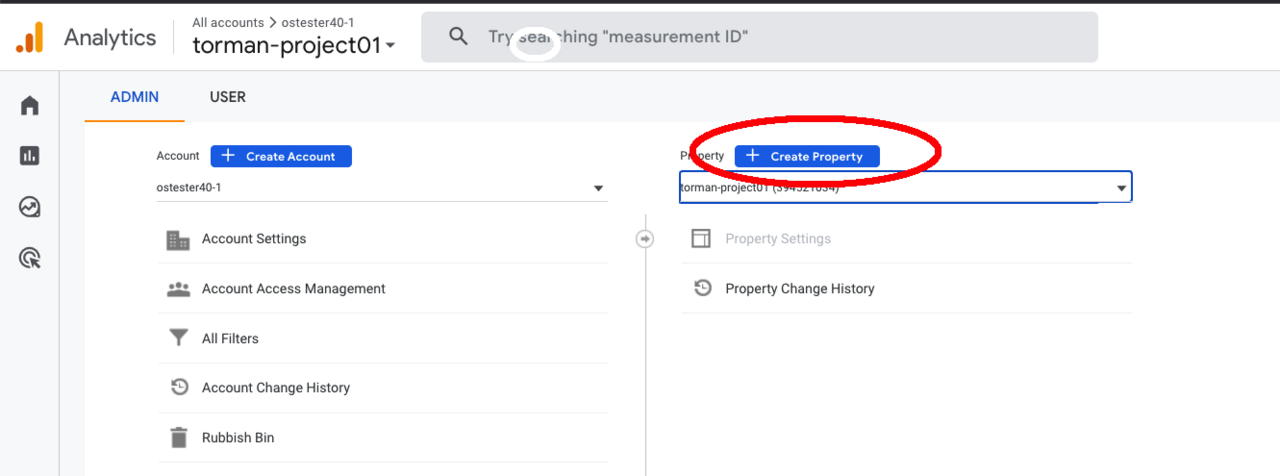This screenshot has width=1280, height=476.
Task: Click the circular arrow between columns
Action: tap(645, 239)
